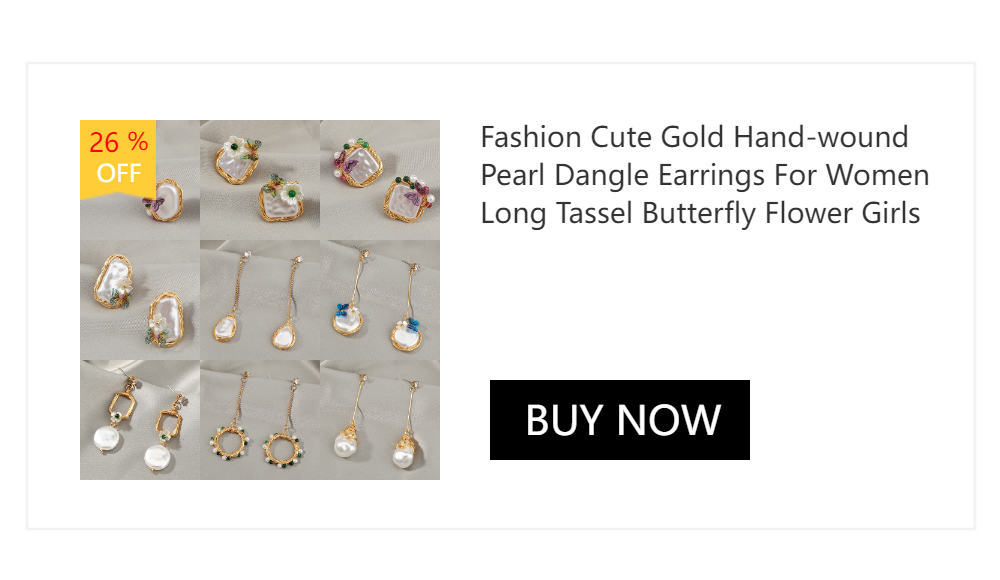Open the product title link about pearl earrings
Viewport: 1000px width, 580px height.
click(705, 175)
